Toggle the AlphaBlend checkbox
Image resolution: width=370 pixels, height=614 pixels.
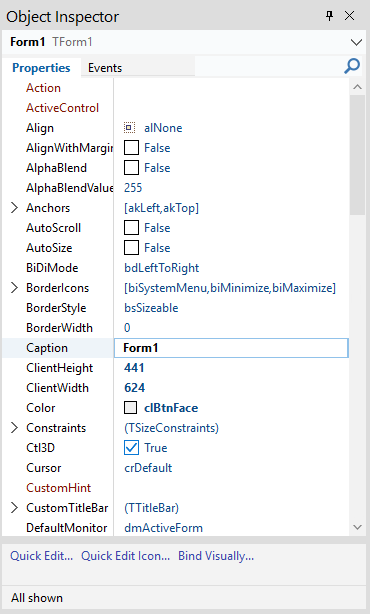pyautogui.click(x=131, y=168)
